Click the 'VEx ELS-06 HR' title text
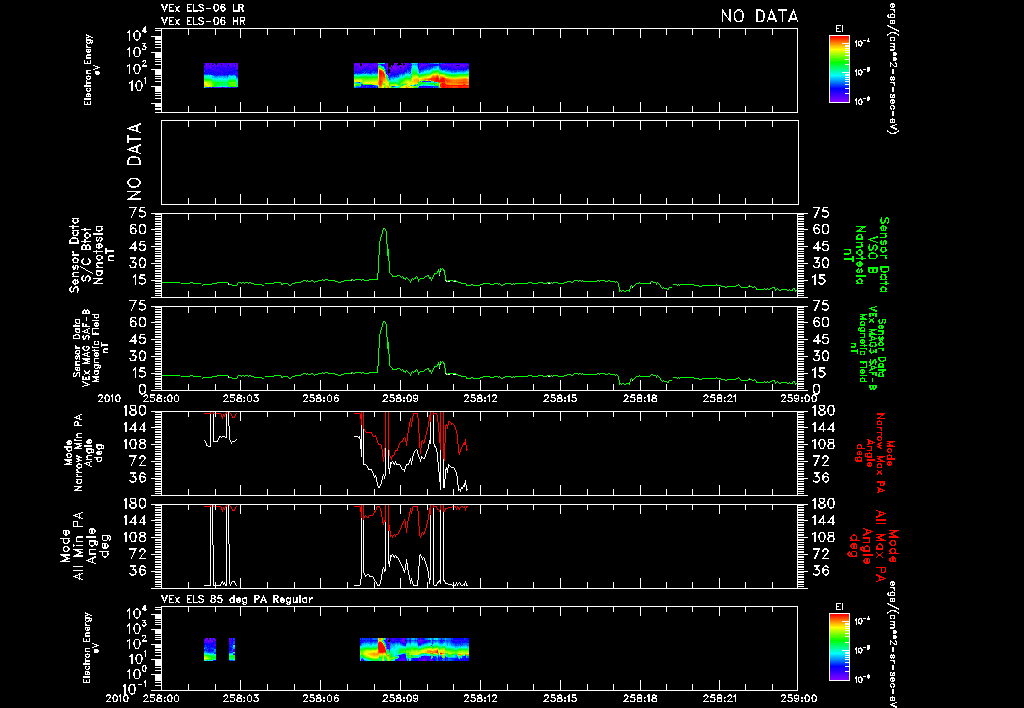This screenshot has width=1024, height=708. (x=203, y=21)
